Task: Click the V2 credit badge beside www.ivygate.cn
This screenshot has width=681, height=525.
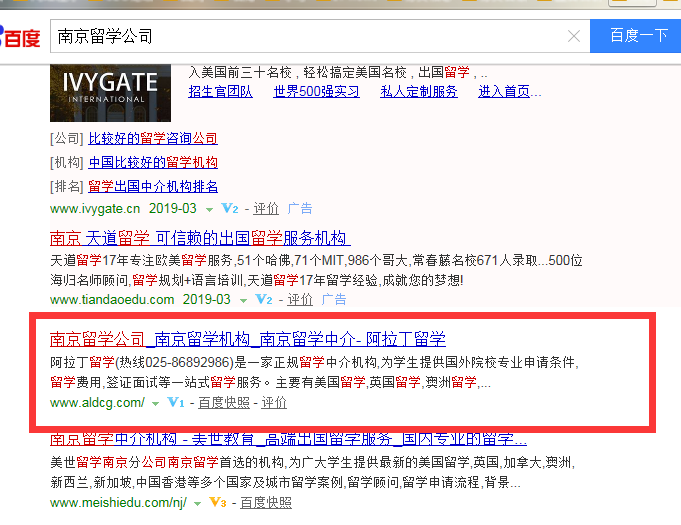Action: point(230,209)
